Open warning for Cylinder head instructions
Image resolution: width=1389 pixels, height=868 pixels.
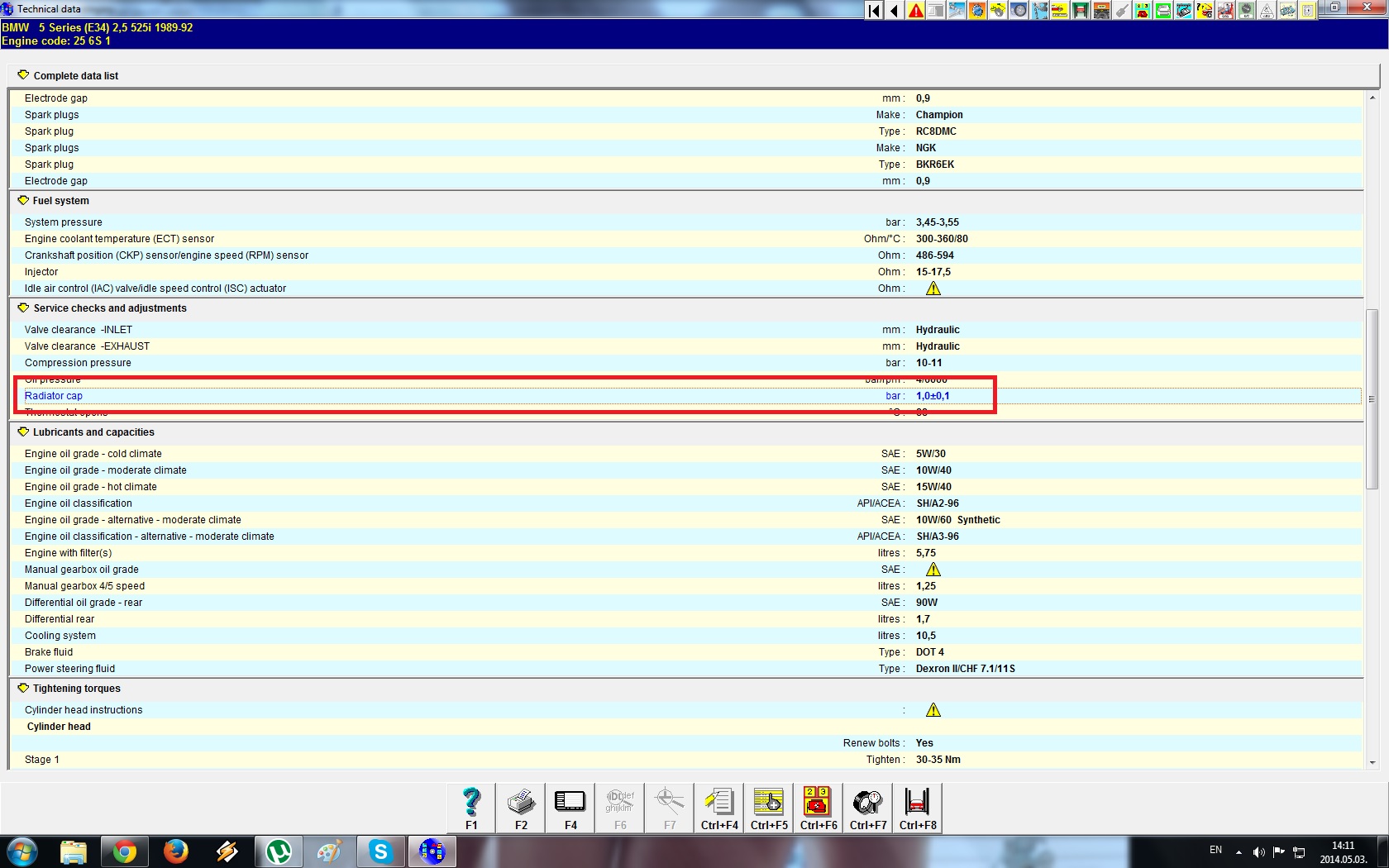933,710
